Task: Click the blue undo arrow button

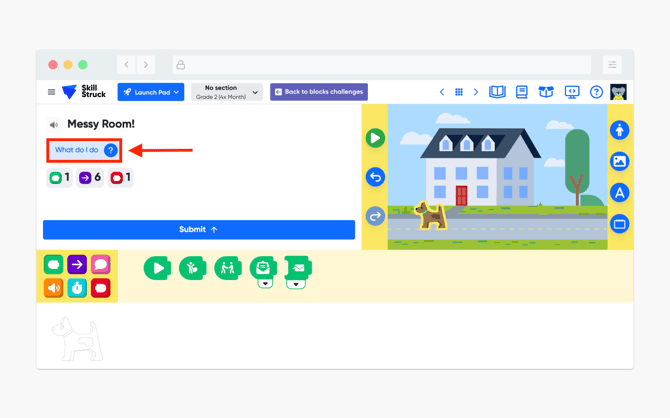Action: pyautogui.click(x=375, y=177)
